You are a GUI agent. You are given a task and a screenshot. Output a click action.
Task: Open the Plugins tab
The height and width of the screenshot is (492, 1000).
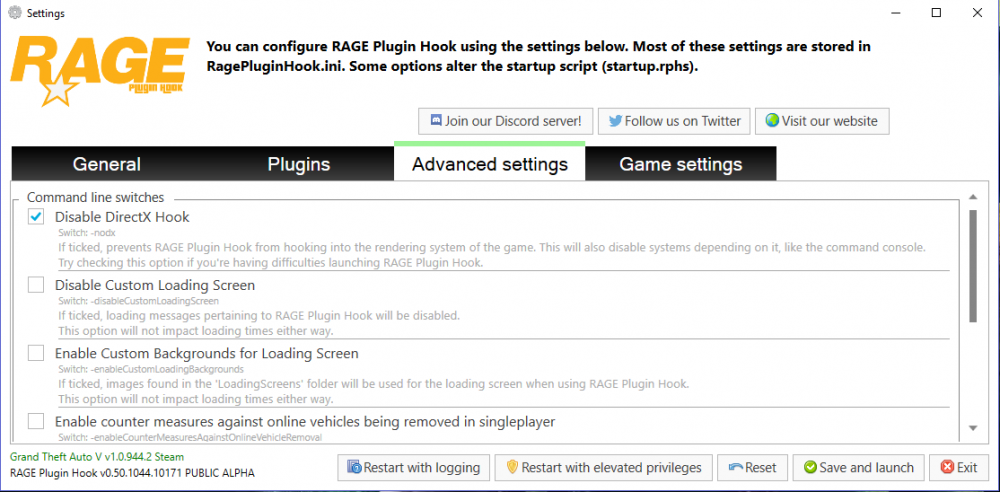pos(301,164)
